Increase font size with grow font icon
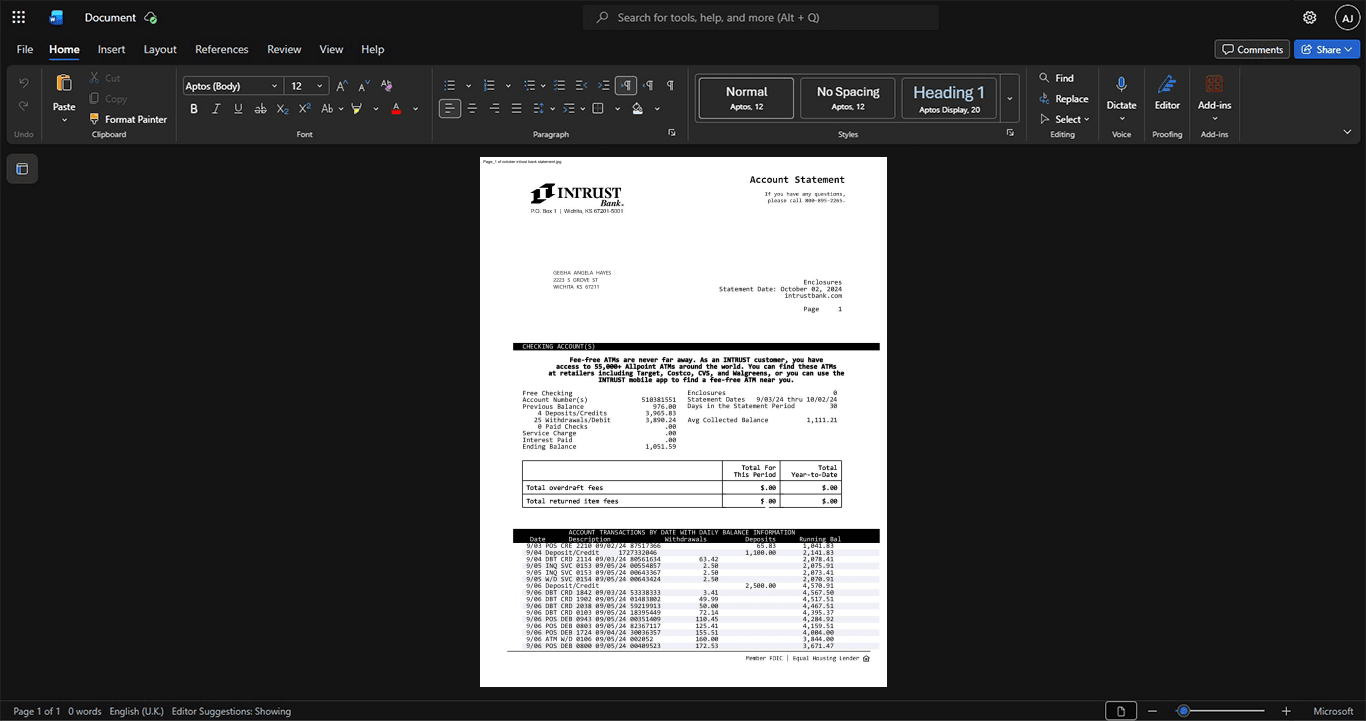 (x=342, y=86)
